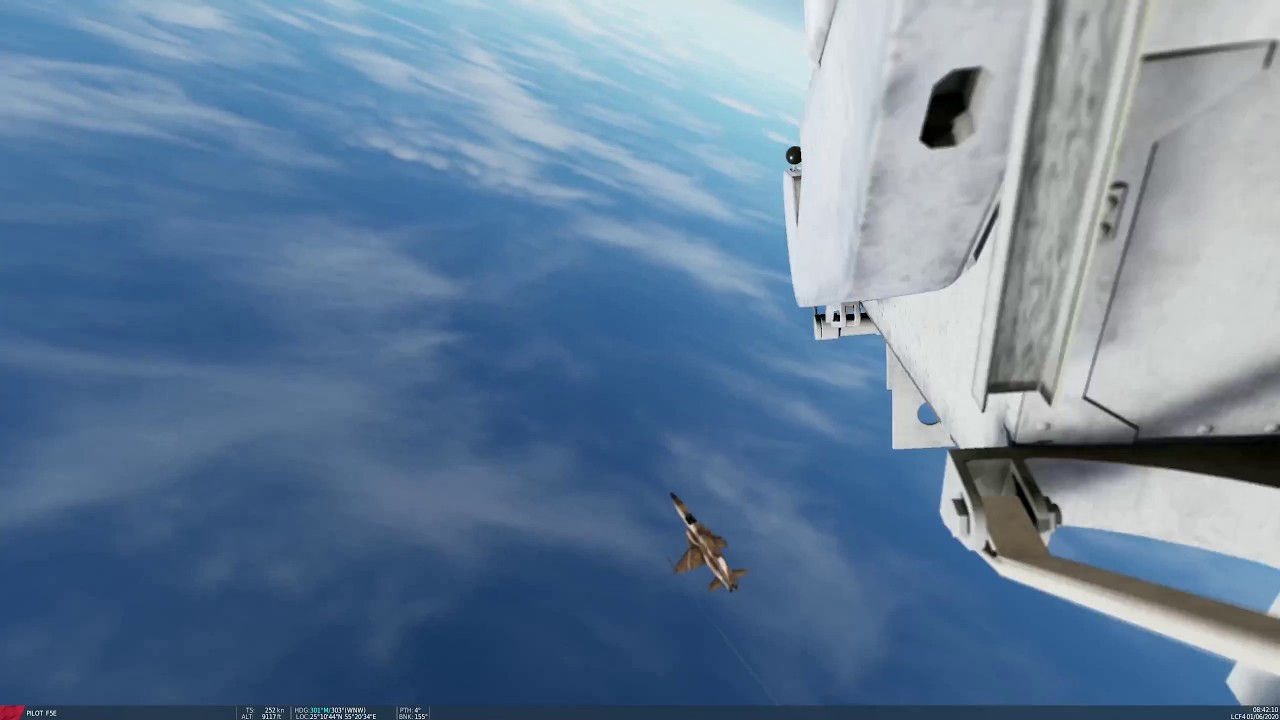Click the HDG 301°M/303° (WNW) heading readout

[x=330, y=710]
